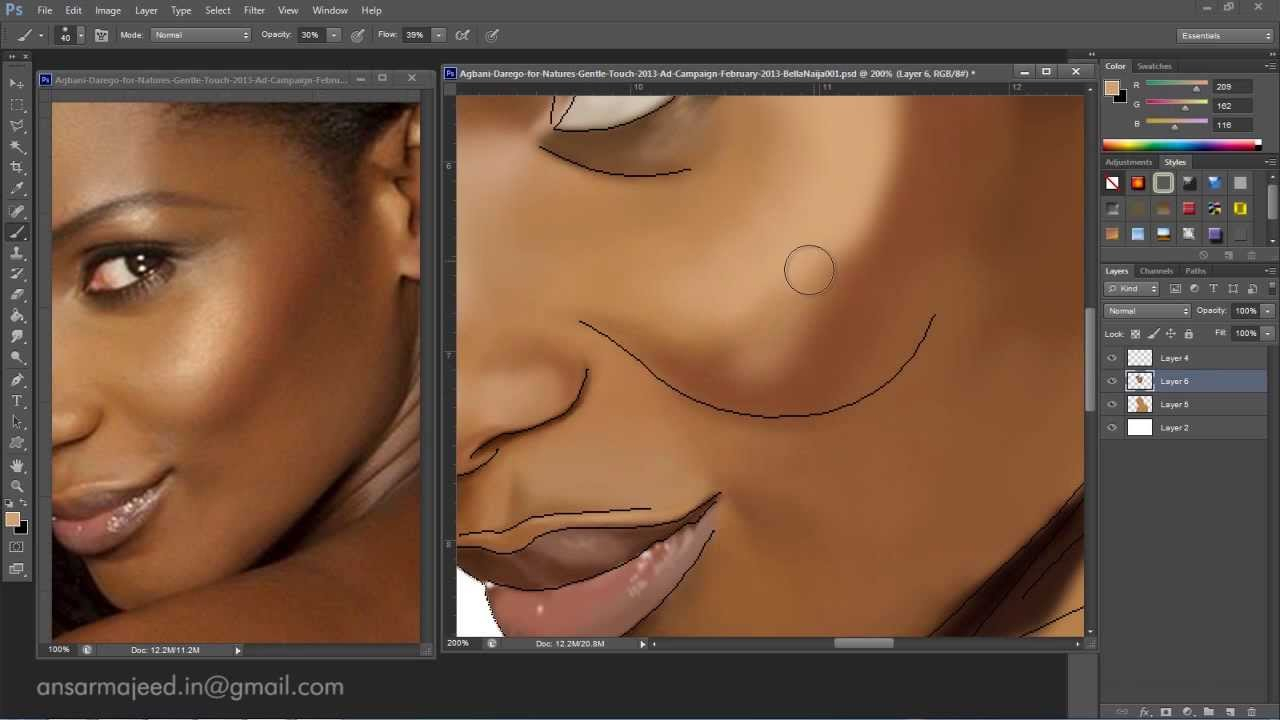This screenshot has width=1280, height=720.
Task: Select the Smudge tool
Action: [x=17, y=337]
